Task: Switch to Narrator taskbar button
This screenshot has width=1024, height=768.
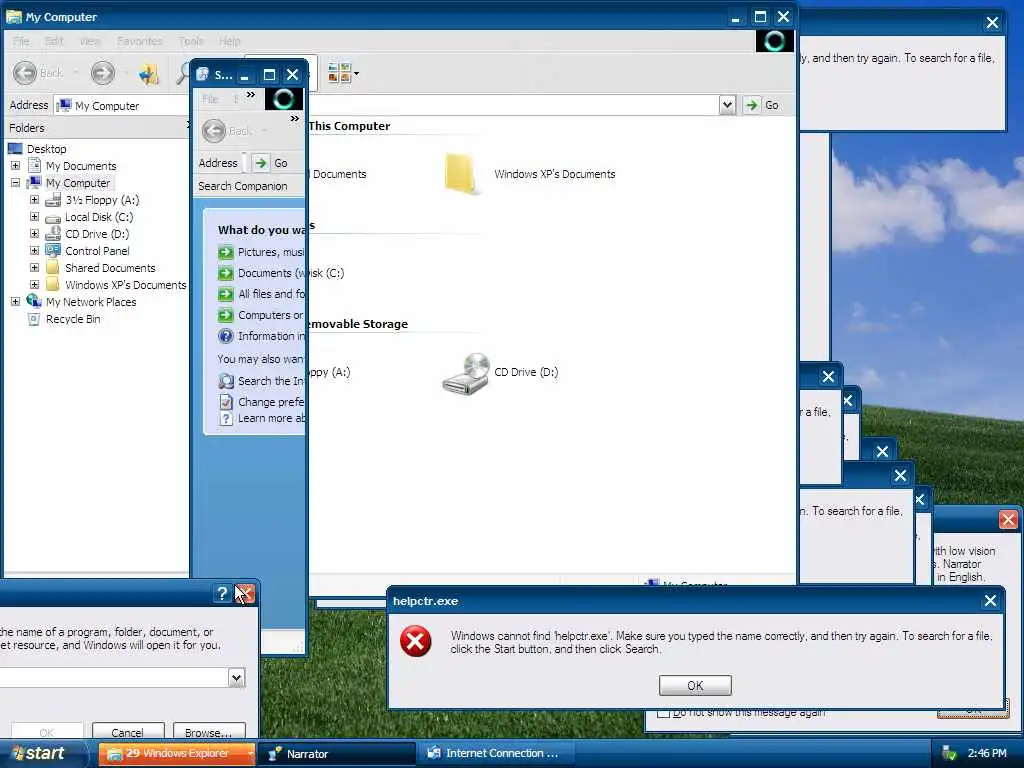Action: click(337, 754)
